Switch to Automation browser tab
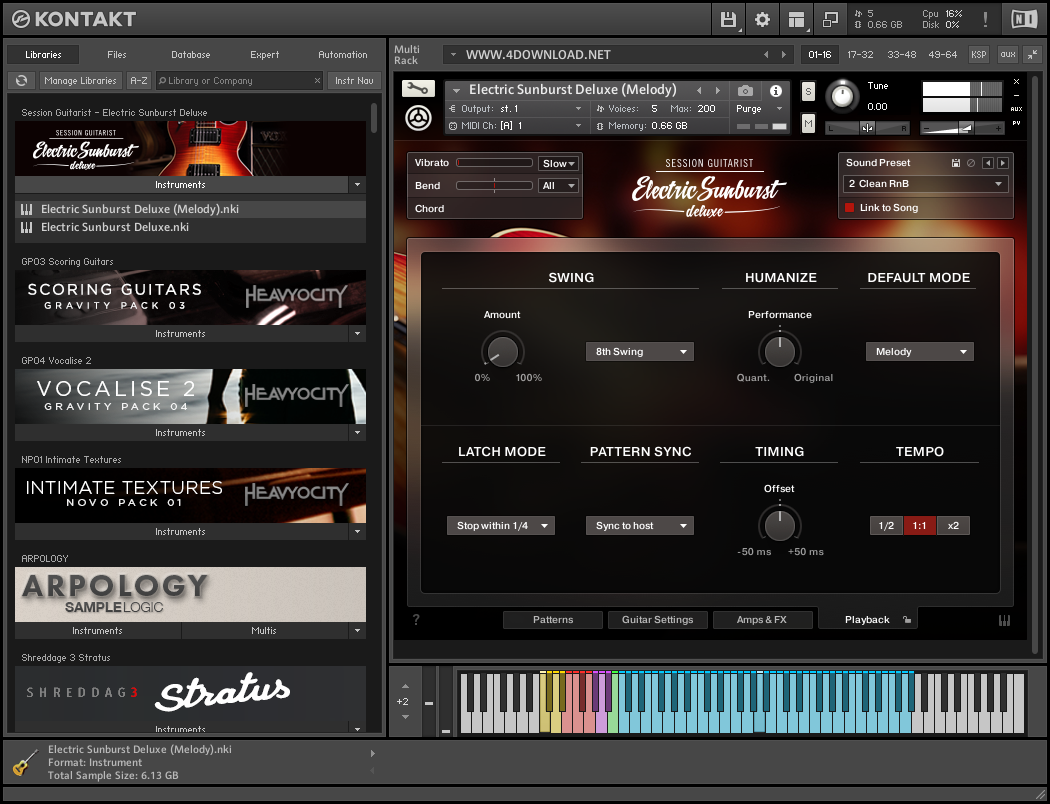This screenshot has height=804, width=1050. [x=343, y=54]
